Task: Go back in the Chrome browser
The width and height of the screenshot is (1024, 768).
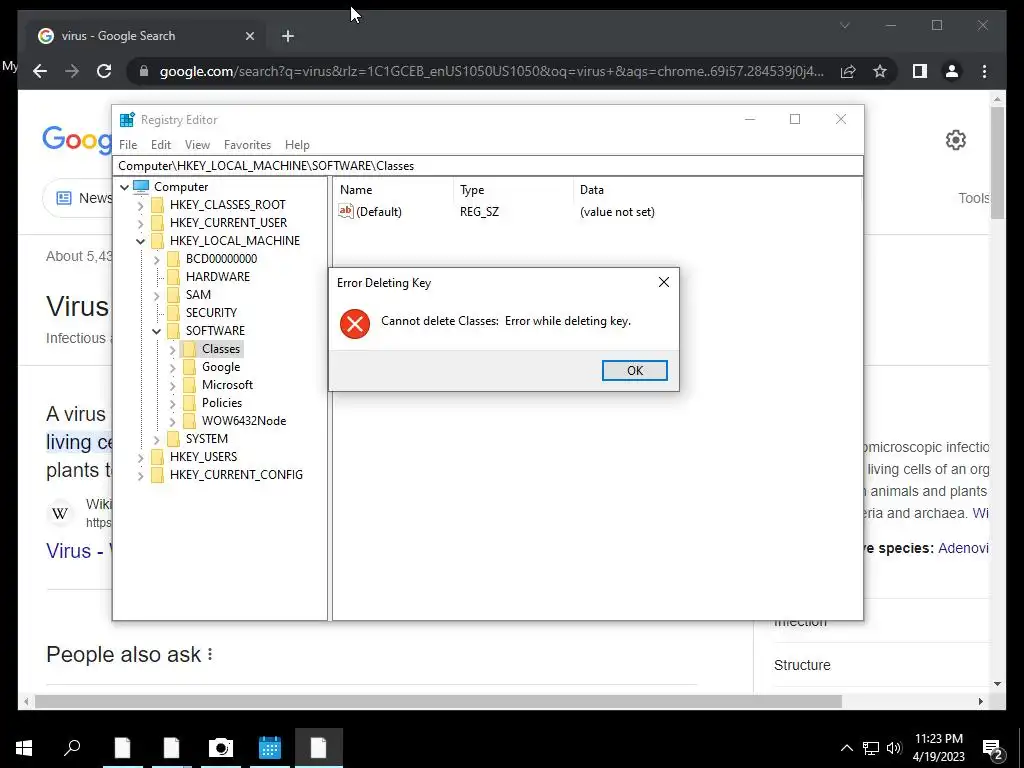Action: (40, 71)
